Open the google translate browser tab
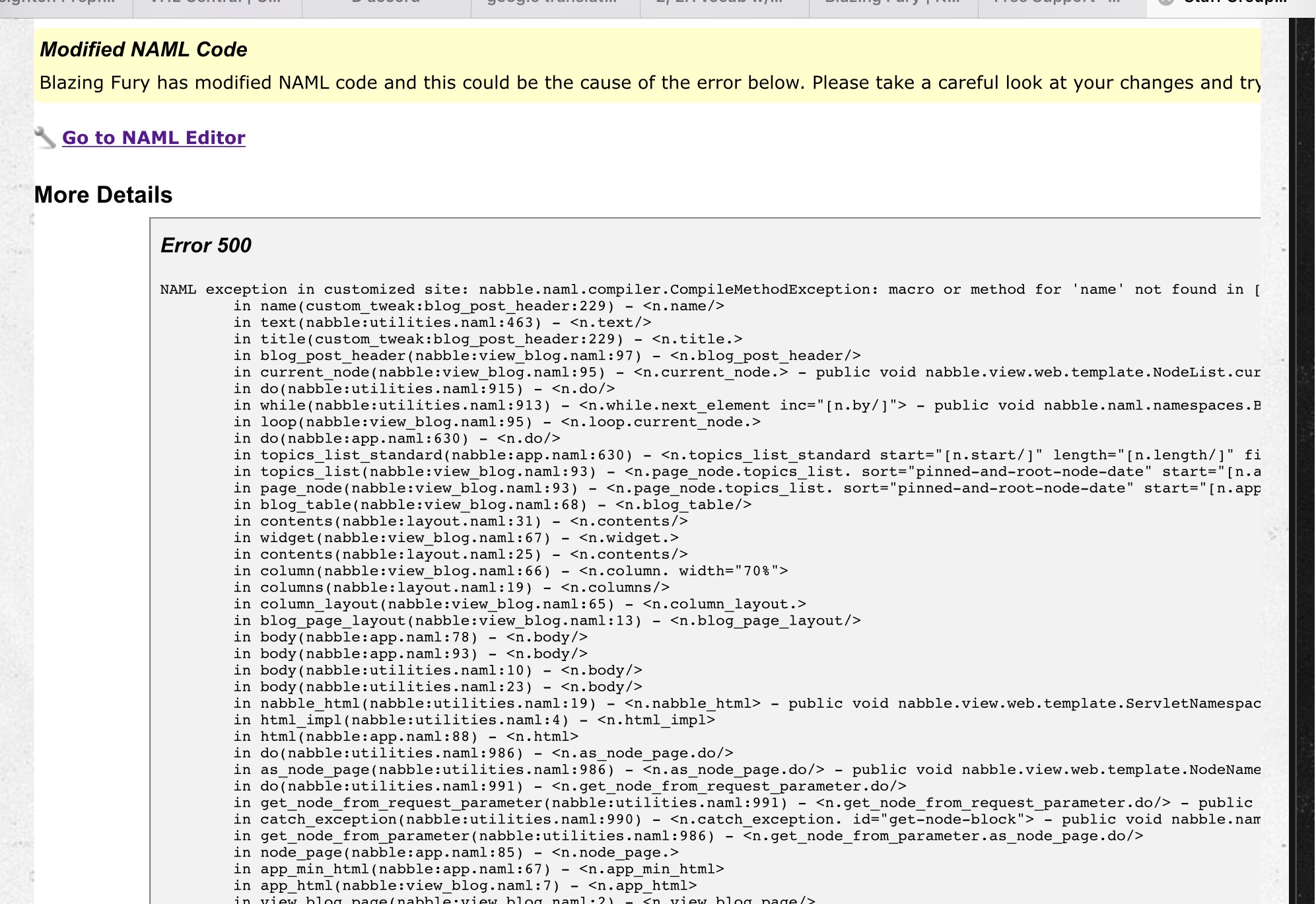Screen dimensions: 1316x904 pyautogui.click(x=555, y=4)
